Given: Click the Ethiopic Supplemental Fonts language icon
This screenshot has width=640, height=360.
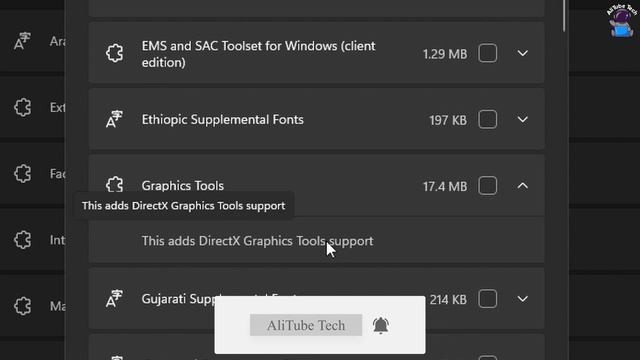Looking at the screenshot, I should (x=114, y=119).
